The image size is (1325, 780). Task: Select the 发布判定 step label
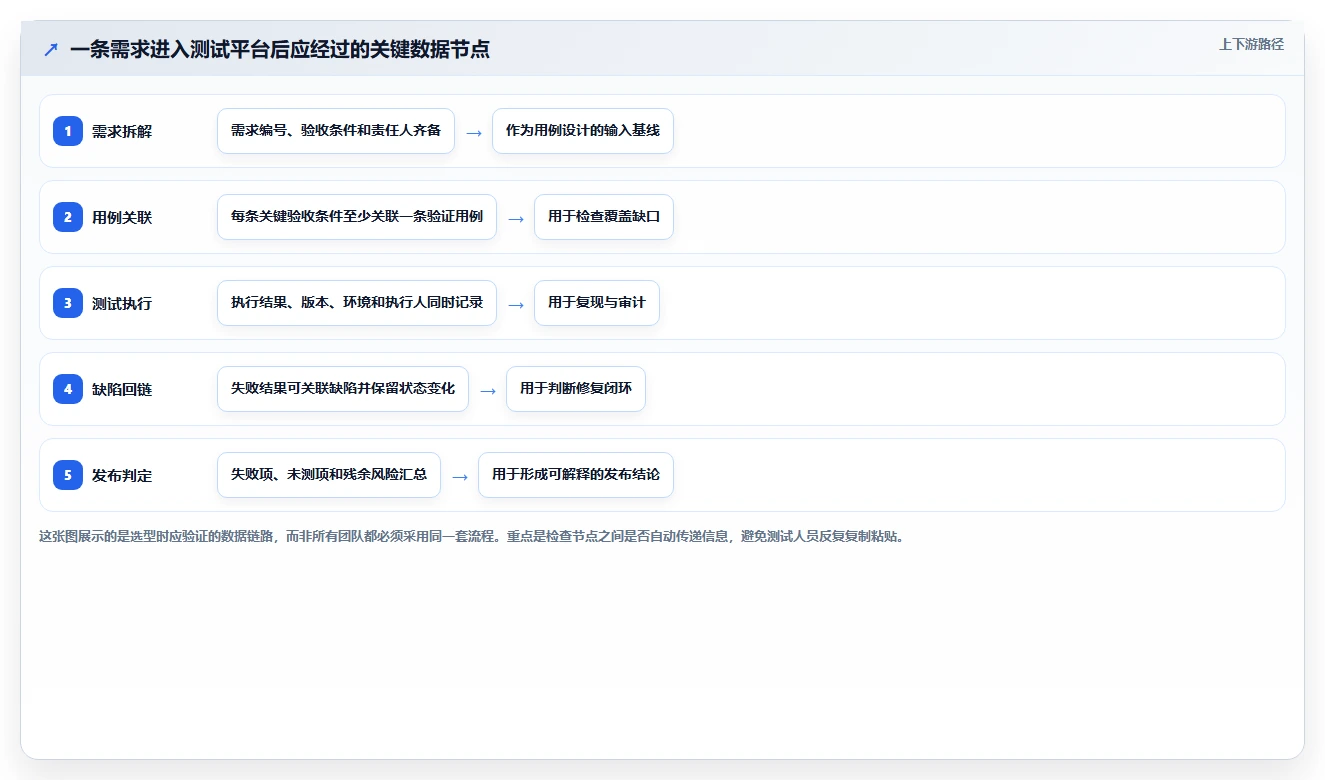click(x=122, y=475)
